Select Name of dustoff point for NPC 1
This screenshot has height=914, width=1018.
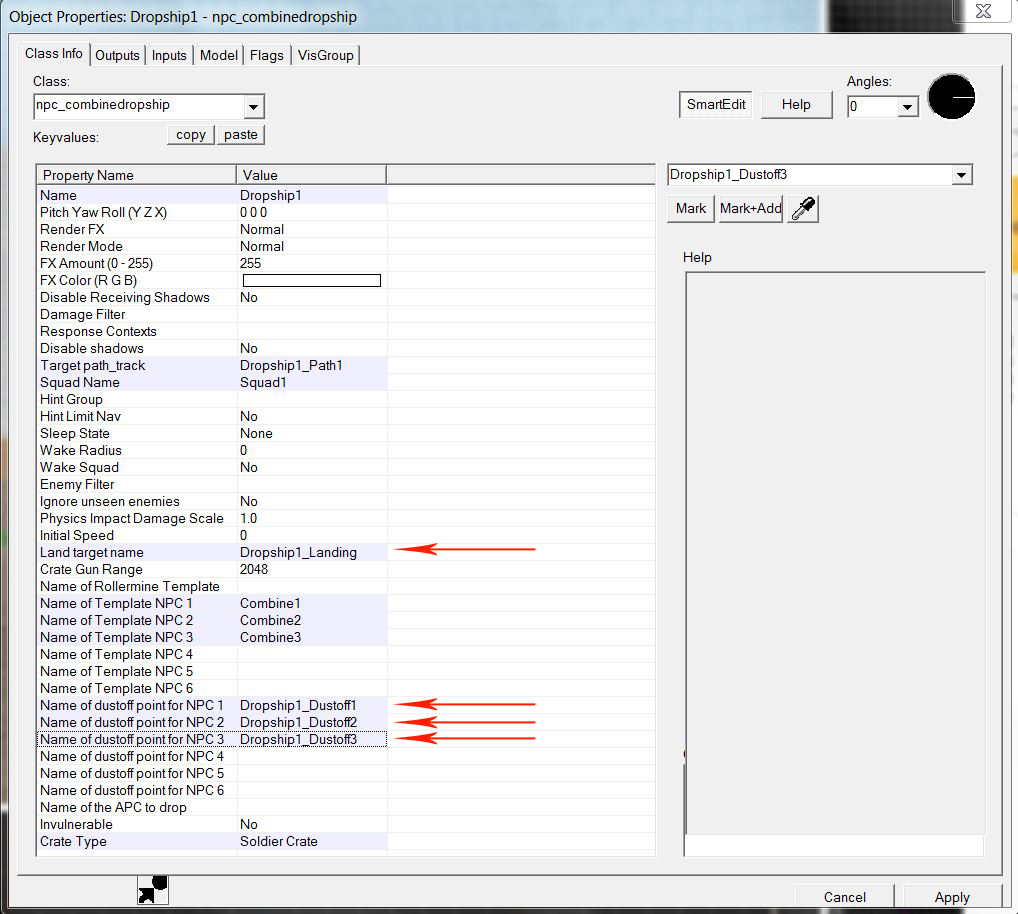(x=212, y=706)
